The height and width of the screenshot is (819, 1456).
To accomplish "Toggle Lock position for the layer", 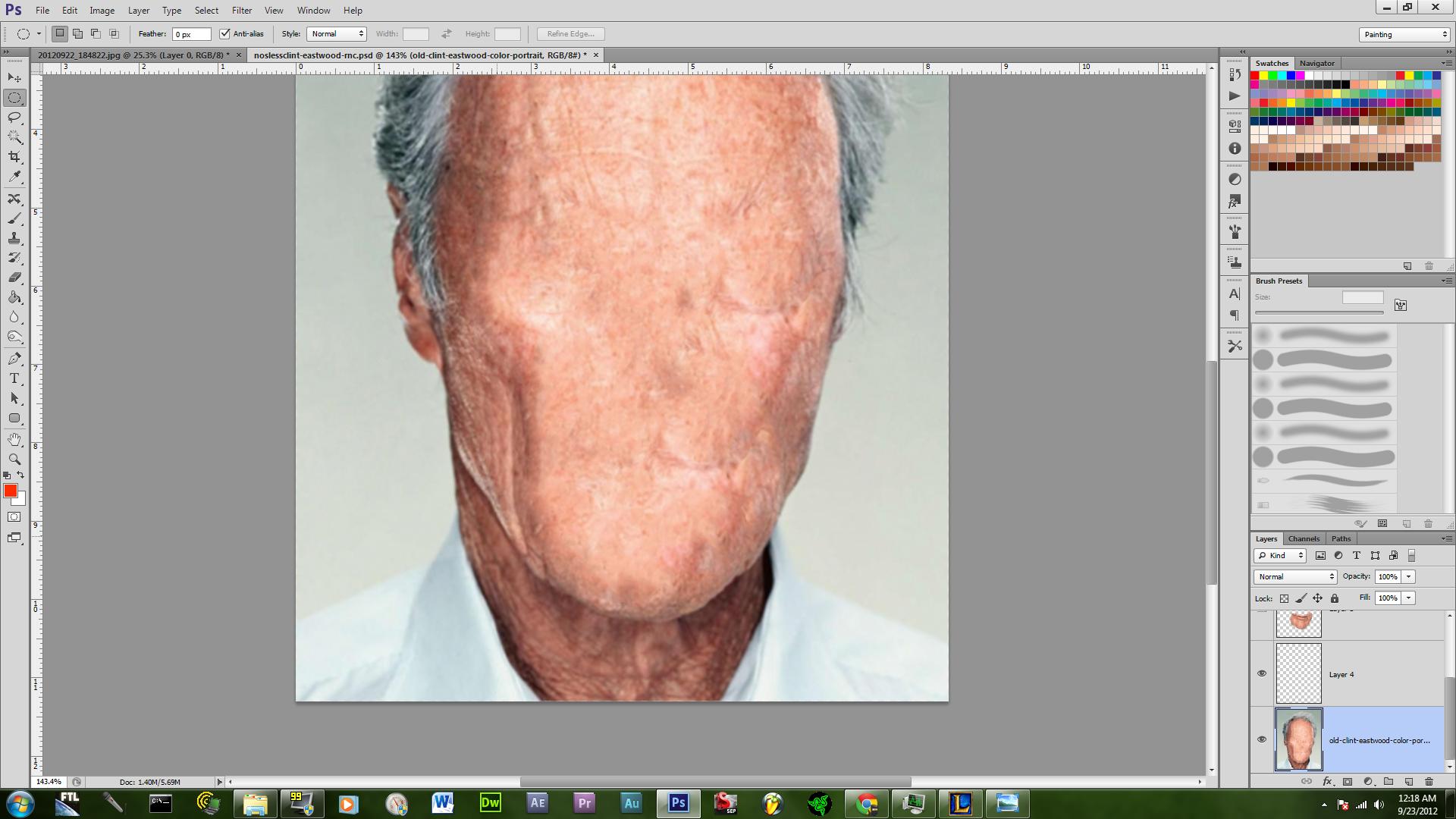I will pyautogui.click(x=1318, y=598).
